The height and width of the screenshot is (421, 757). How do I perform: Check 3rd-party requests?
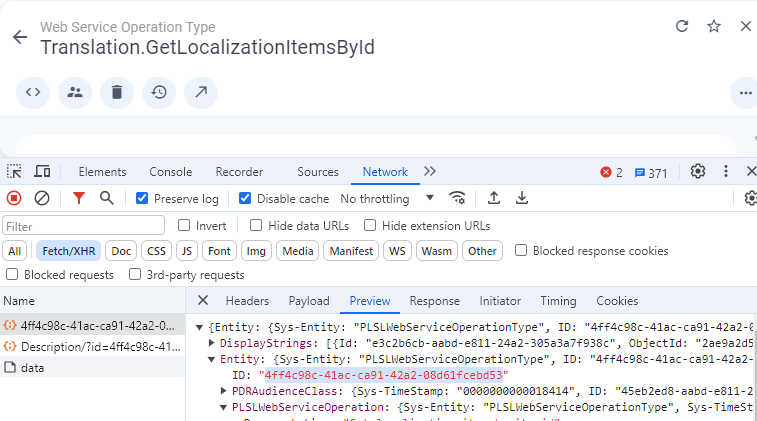pyautogui.click(x=135, y=275)
